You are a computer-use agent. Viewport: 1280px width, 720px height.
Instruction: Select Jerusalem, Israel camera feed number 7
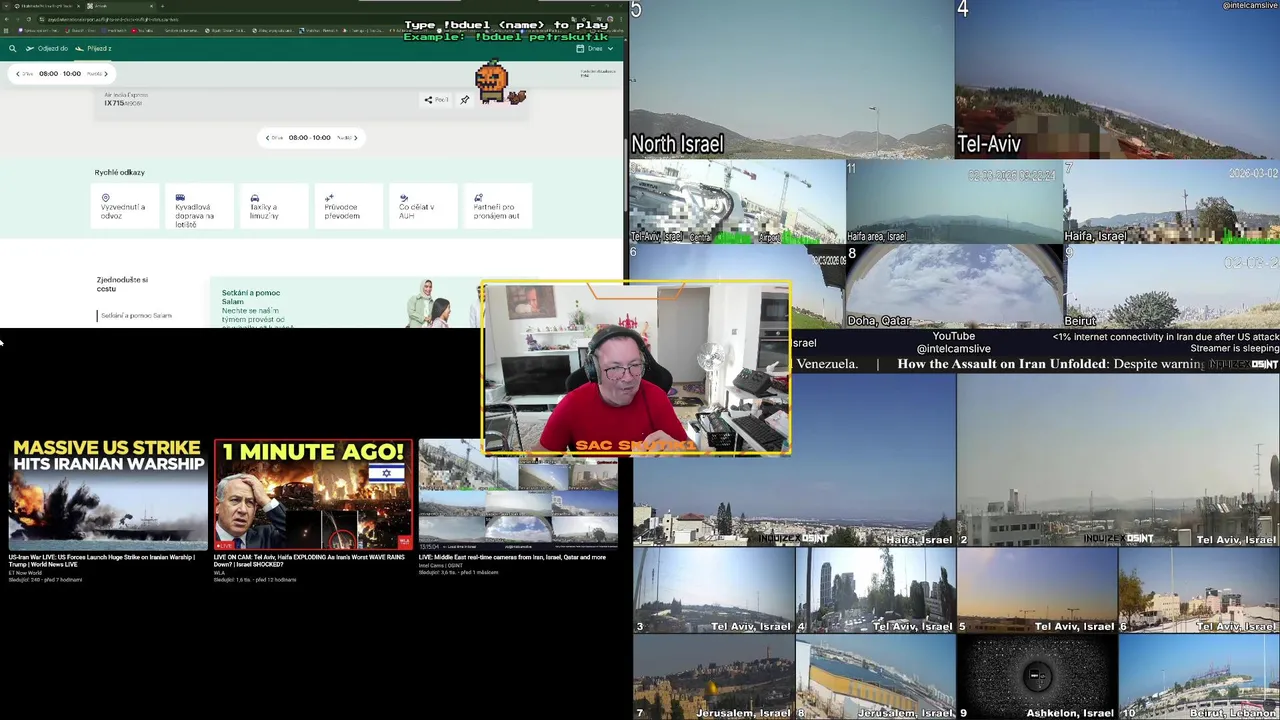(713, 678)
